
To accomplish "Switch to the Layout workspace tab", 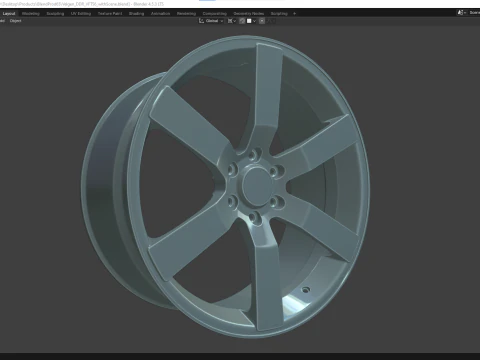I will pyautogui.click(x=9, y=13).
